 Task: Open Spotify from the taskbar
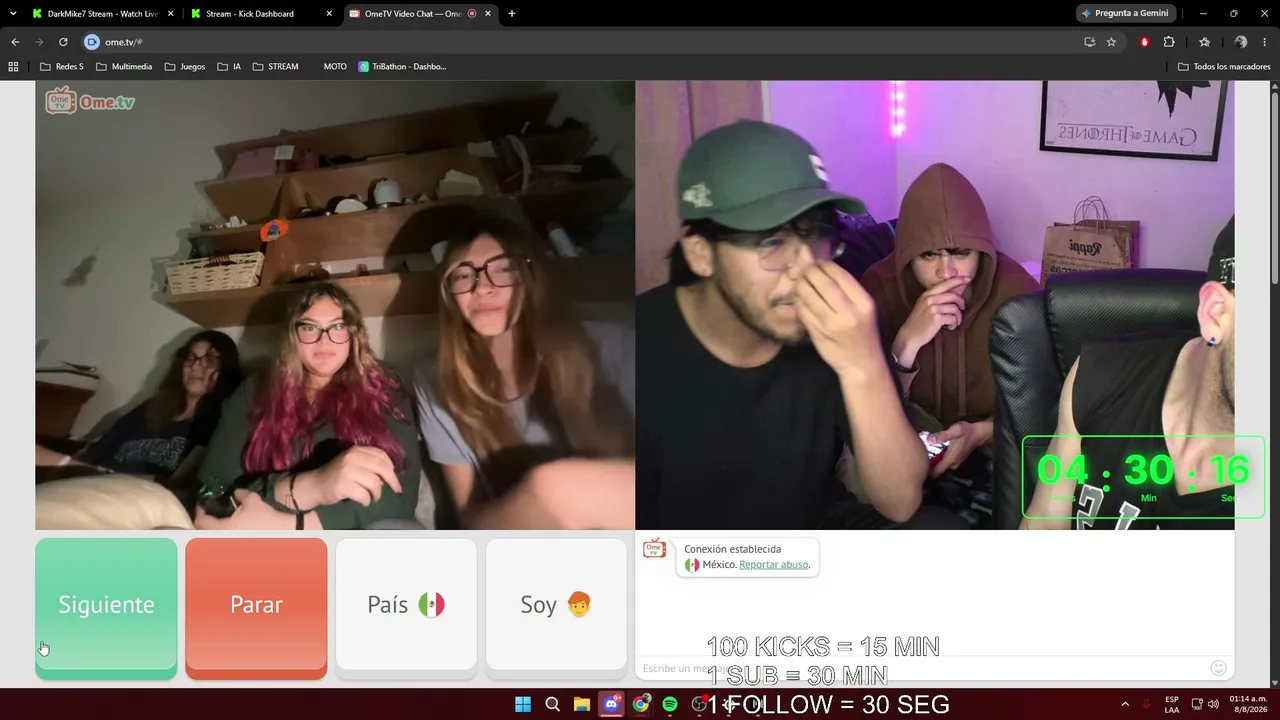[670, 704]
